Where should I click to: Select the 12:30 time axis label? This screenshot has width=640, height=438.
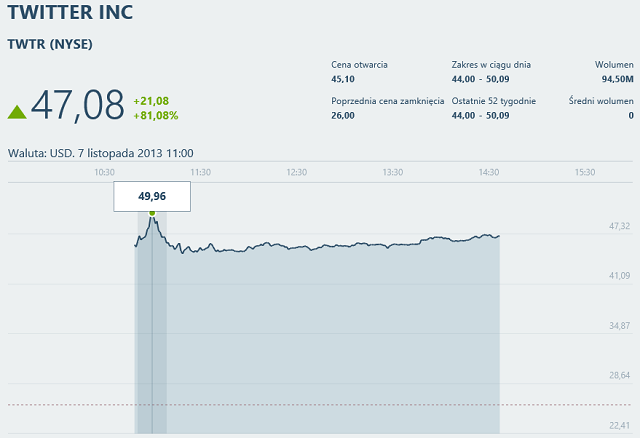(297, 172)
